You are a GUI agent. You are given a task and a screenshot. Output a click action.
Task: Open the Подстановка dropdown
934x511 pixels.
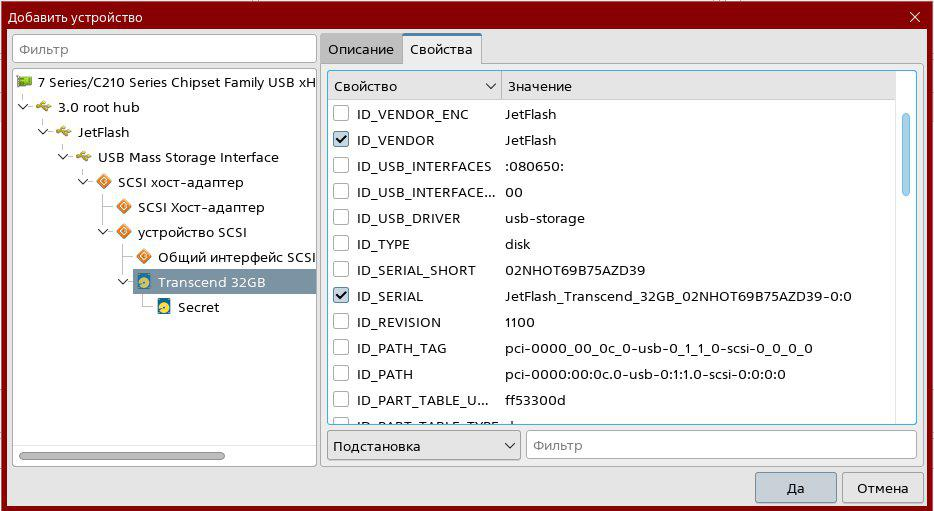423,446
